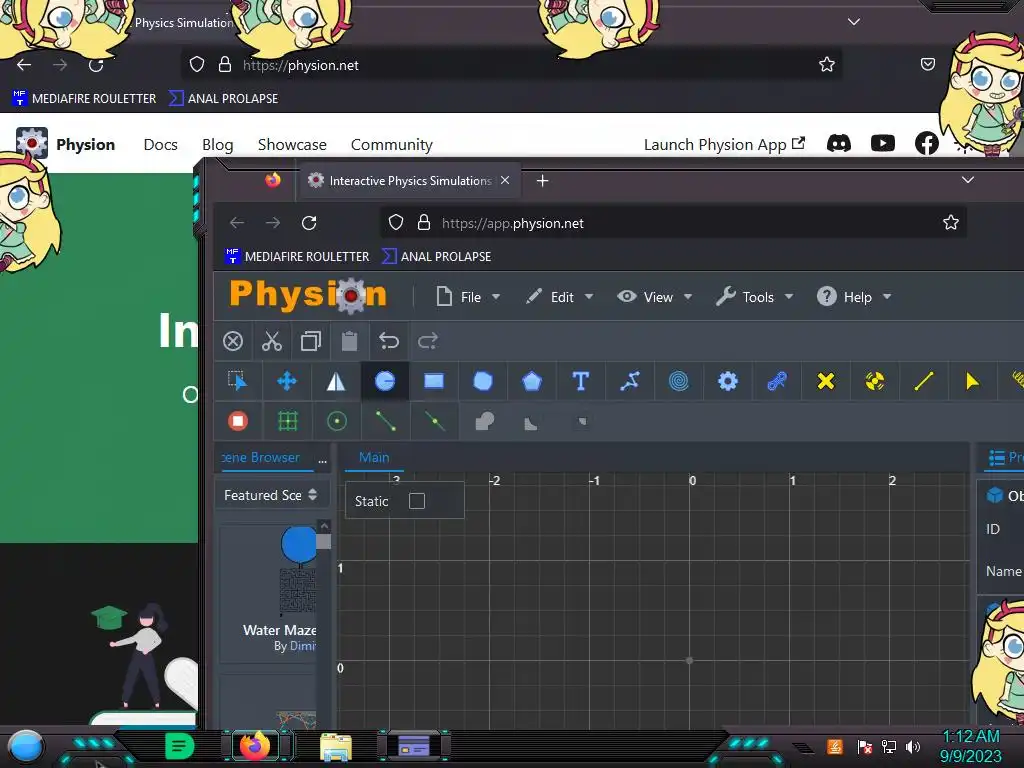Click the Copy icon in the toolbar

click(x=311, y=341)
